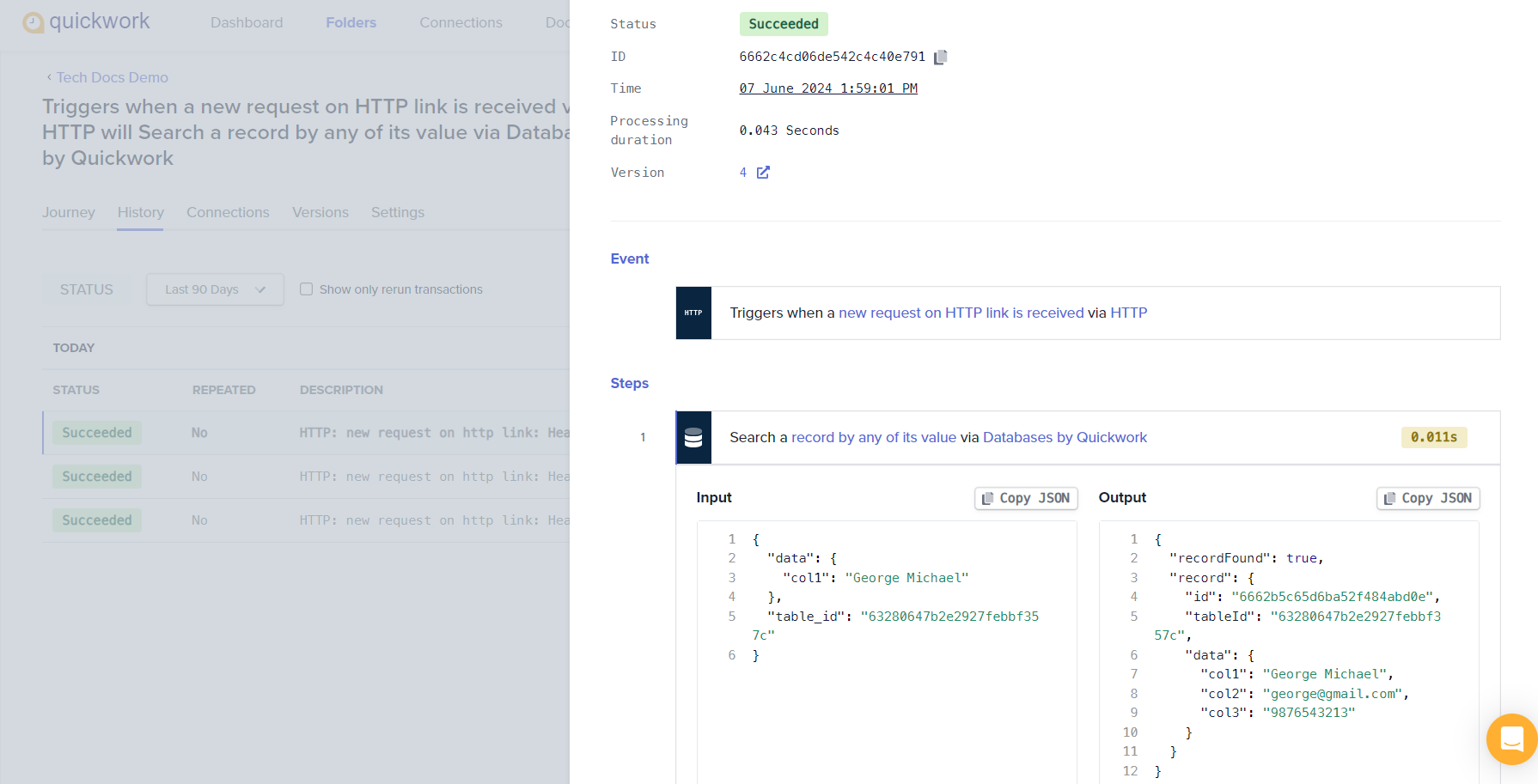Open 'record by any of its value' link
1538x784 pixels.
[x=873, y=437]
